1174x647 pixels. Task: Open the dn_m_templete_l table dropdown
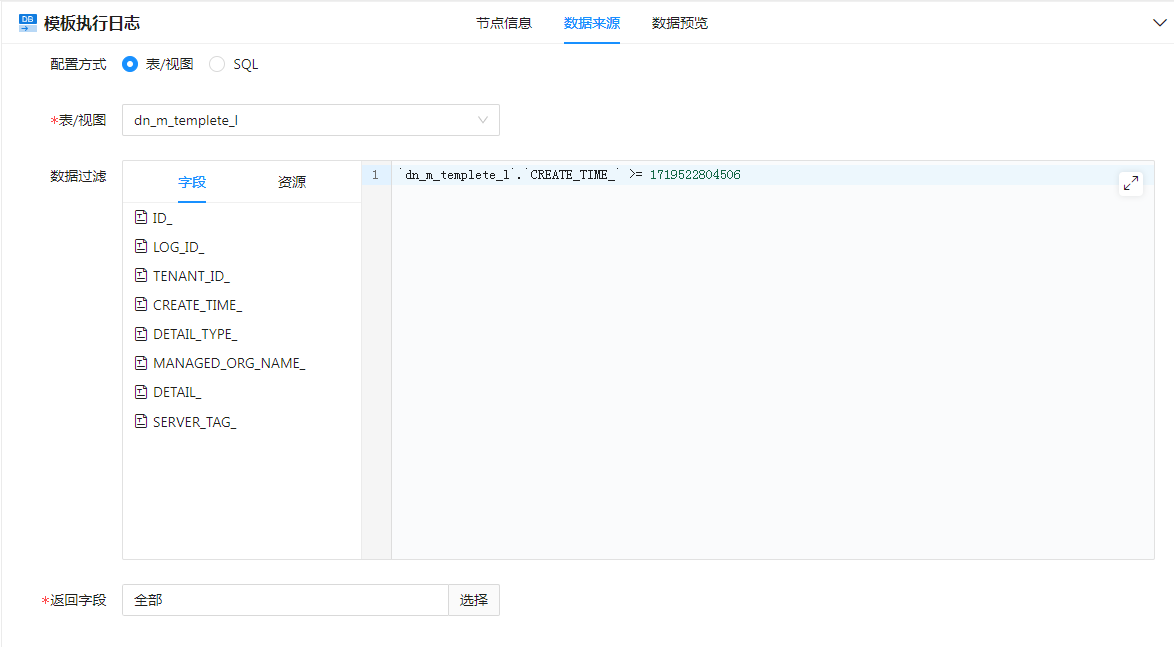(x=310, y=120)
